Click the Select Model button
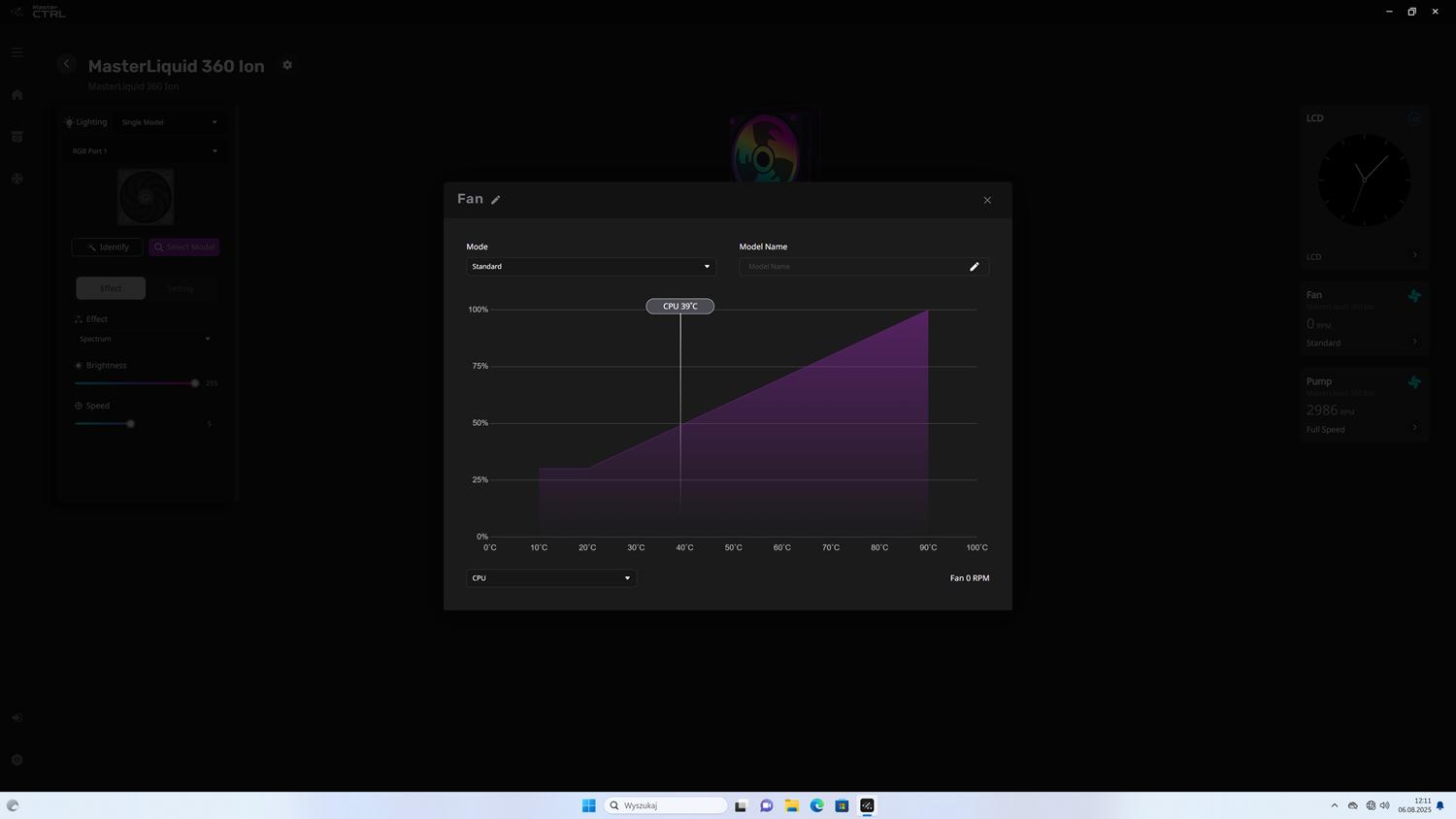Screen dimensions: 1456x819 pyautogui.click(x=184, y=247)
